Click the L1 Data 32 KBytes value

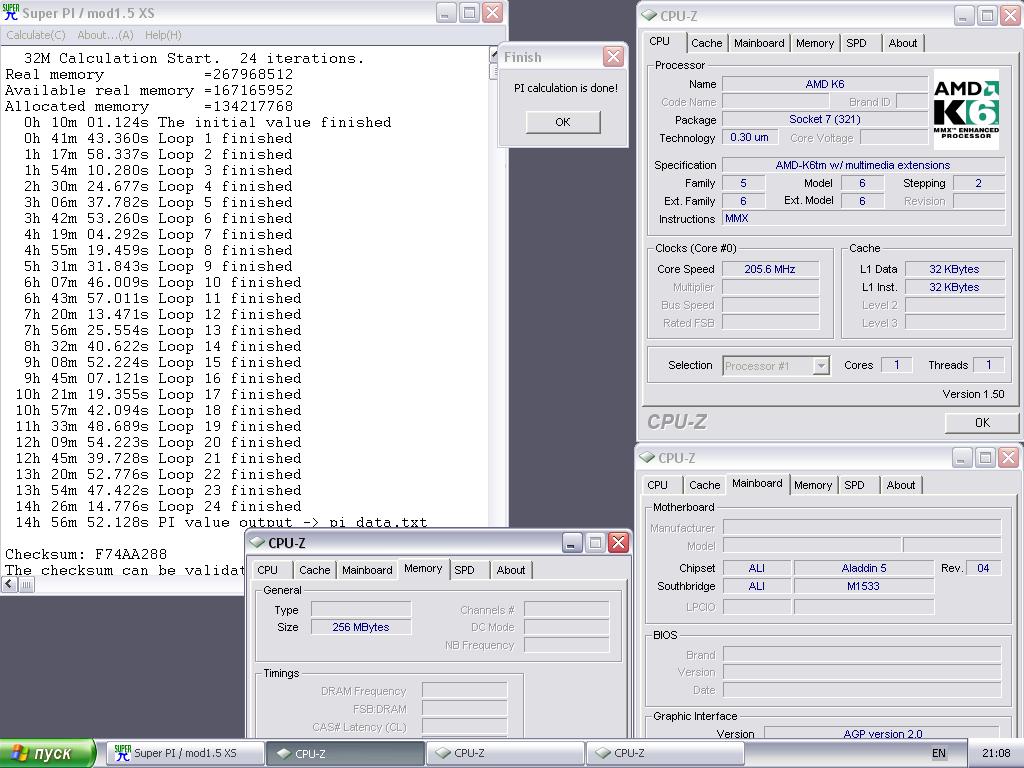pos(954,269)
